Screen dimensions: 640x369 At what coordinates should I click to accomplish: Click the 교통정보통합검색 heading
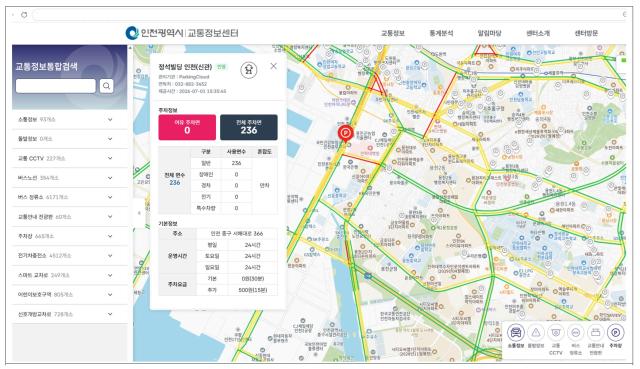(46, 67)
